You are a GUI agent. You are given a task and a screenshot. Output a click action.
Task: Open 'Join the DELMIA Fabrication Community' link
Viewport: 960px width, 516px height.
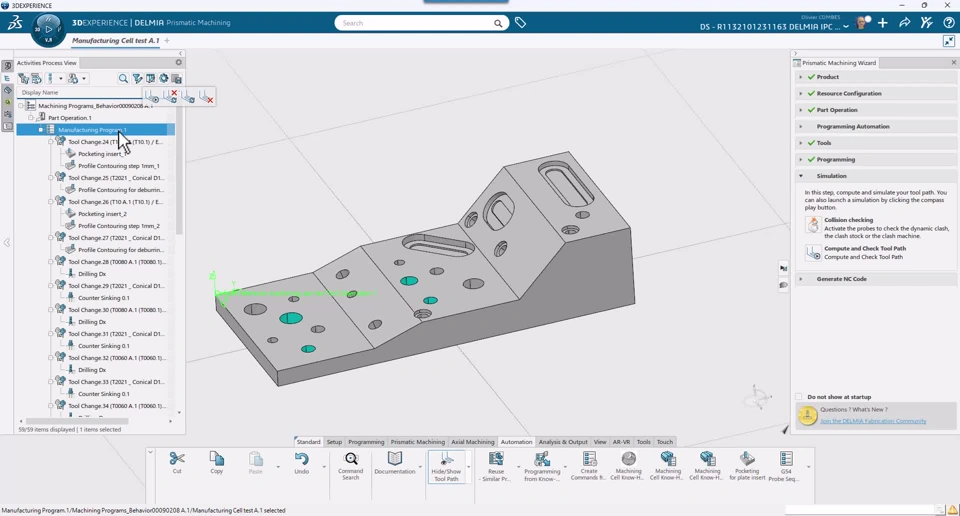873,421
